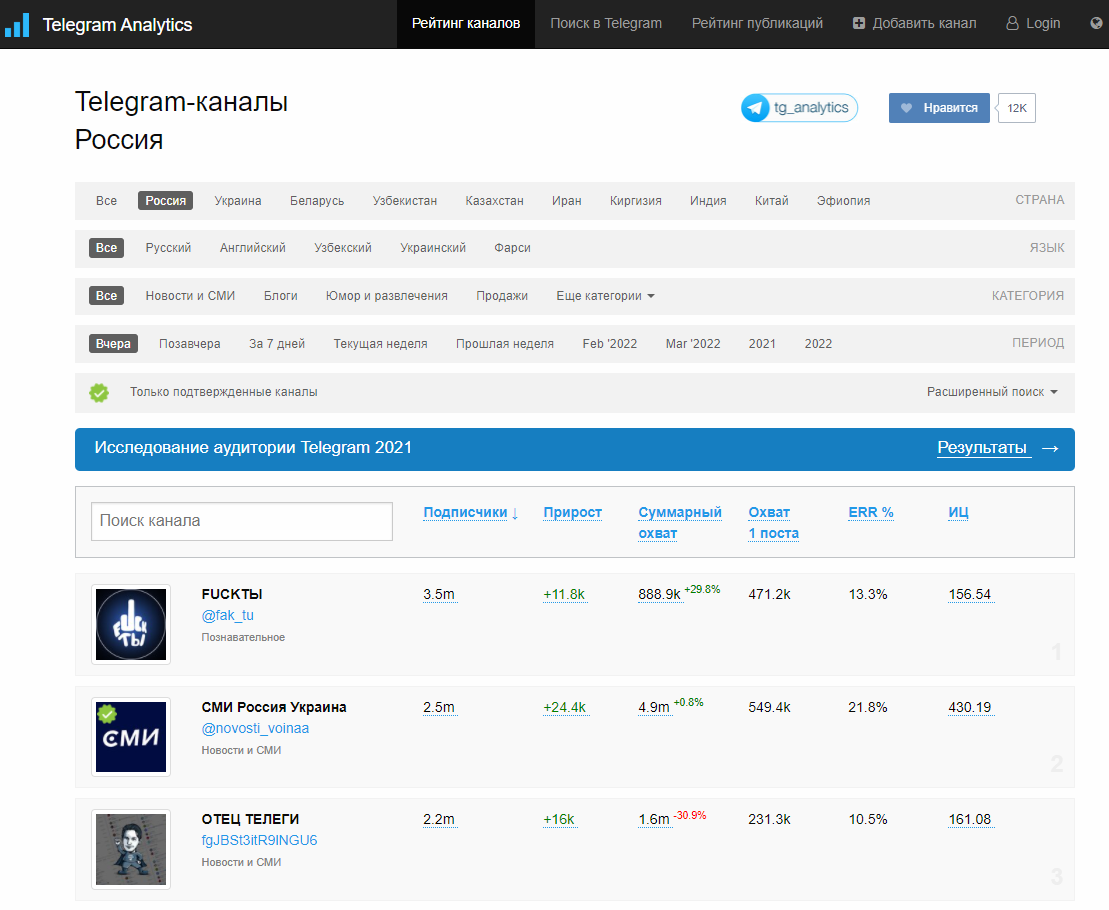Click the green verified checkmark icon
Image resolution: width=1109 pixels, height=910 pixels.
click(x=99, y=392)
